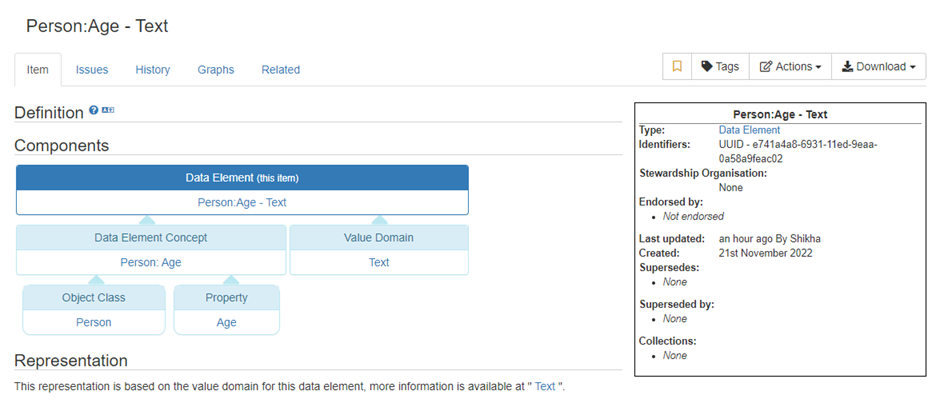The width and height of the screenshot is (940, 403).
Task: Open the Data Element type link
Action: pos(749,130)
